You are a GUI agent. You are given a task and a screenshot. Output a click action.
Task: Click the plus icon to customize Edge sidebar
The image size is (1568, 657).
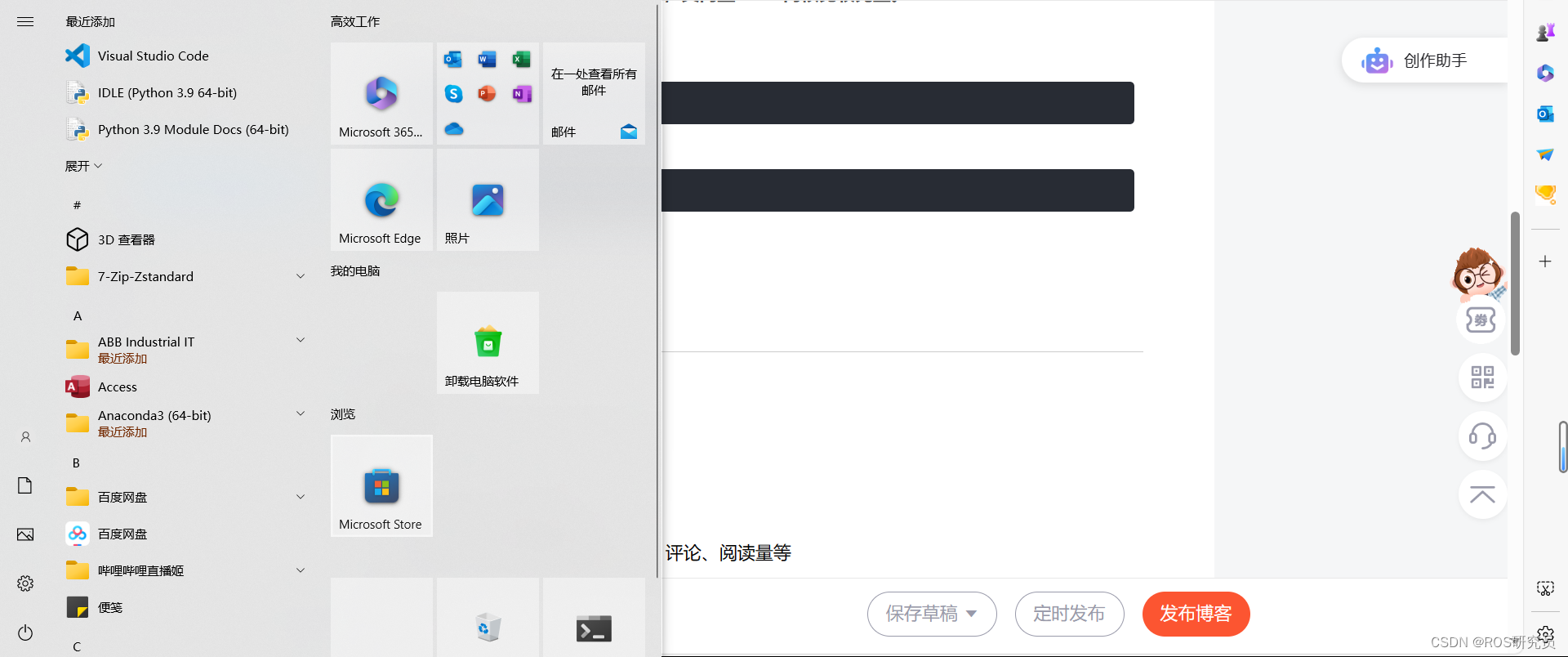click(x=1545, y=261)
